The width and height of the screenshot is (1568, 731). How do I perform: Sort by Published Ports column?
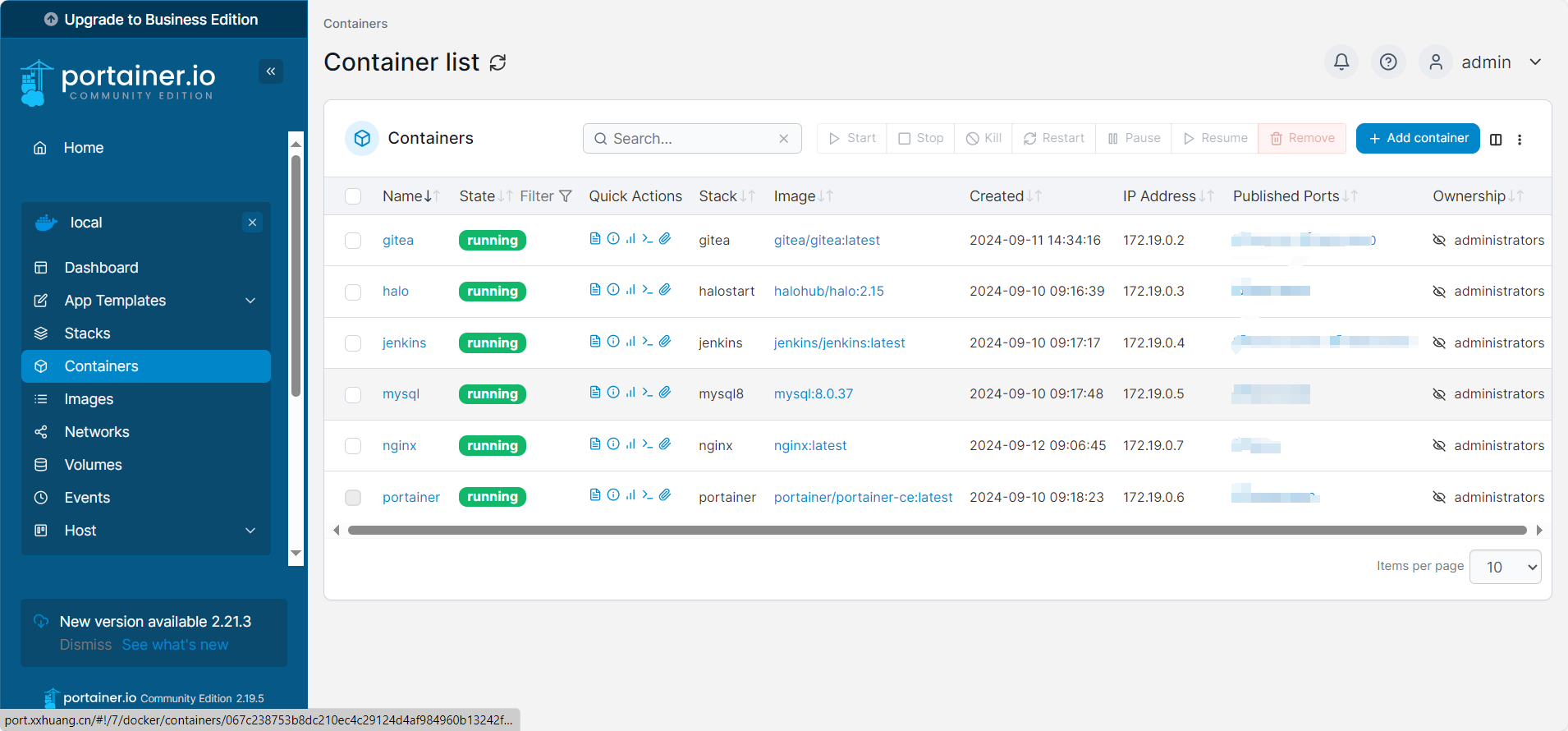tap(1295, 196)
